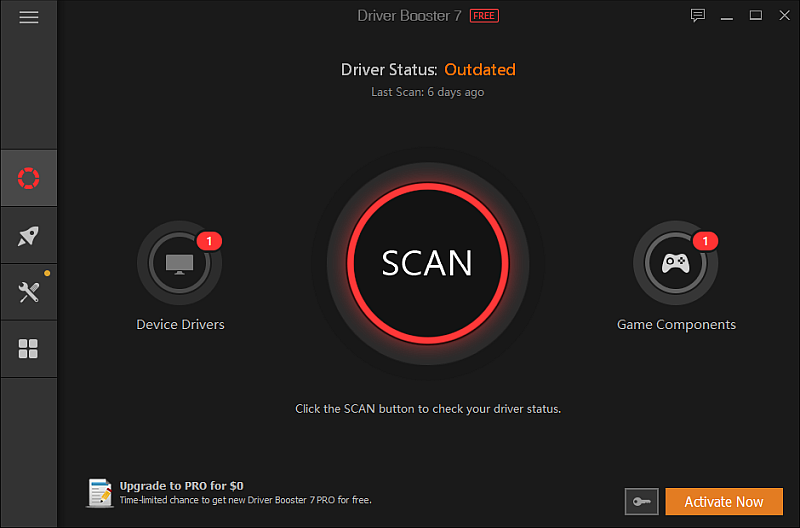Click the upgrade notepad icon
Viewport: 800px width, 528px height.
[100, 493]
